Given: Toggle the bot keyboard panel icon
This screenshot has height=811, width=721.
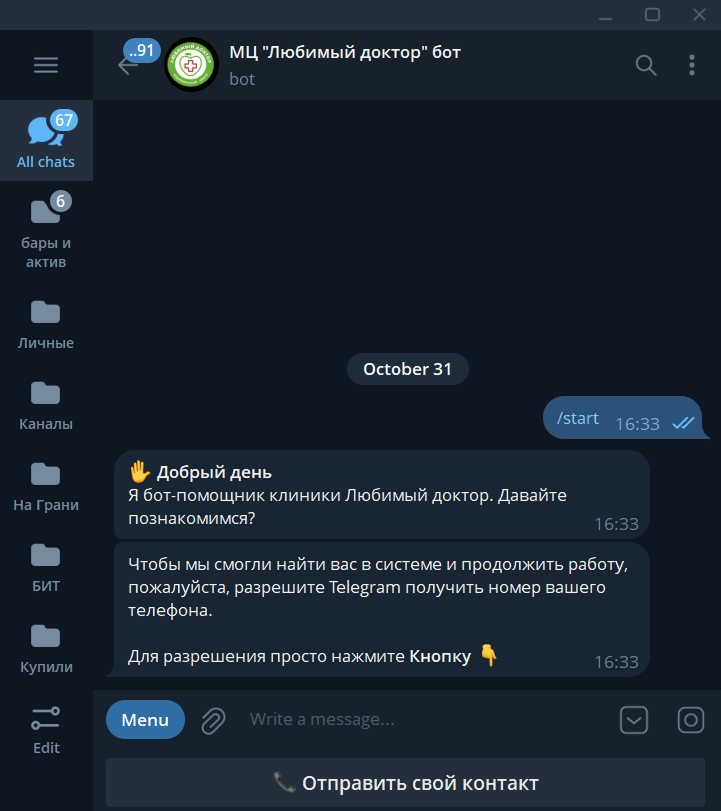Looking at the screenshot, I should (634, 719).
